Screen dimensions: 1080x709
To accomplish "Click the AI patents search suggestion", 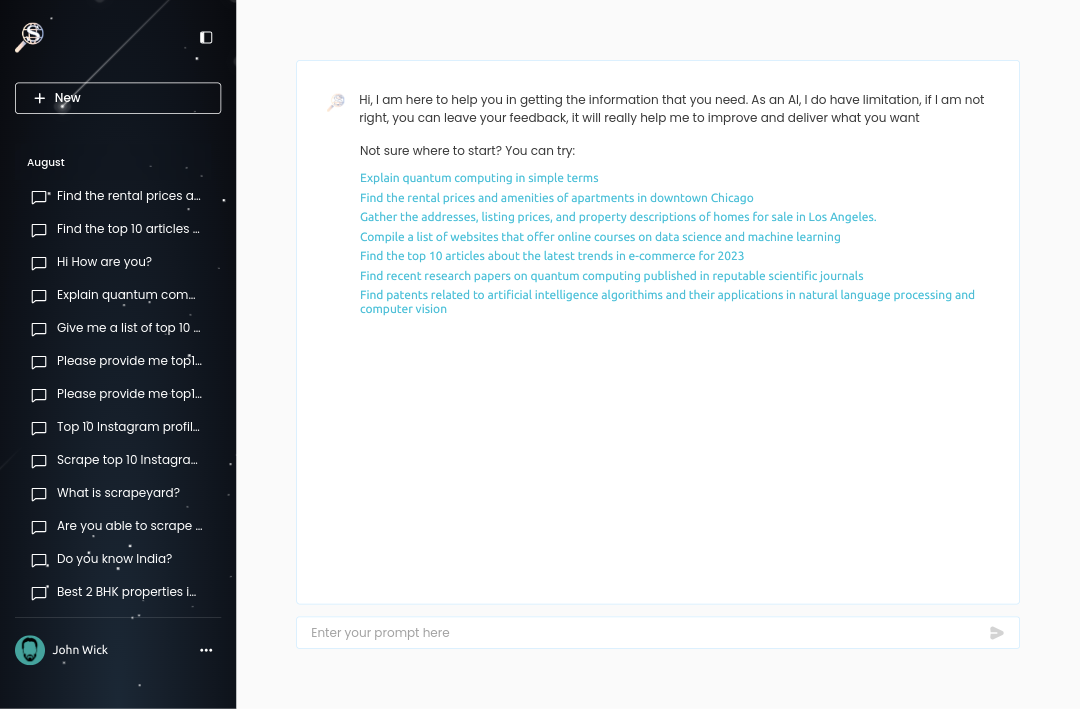I will coord(666,295).
